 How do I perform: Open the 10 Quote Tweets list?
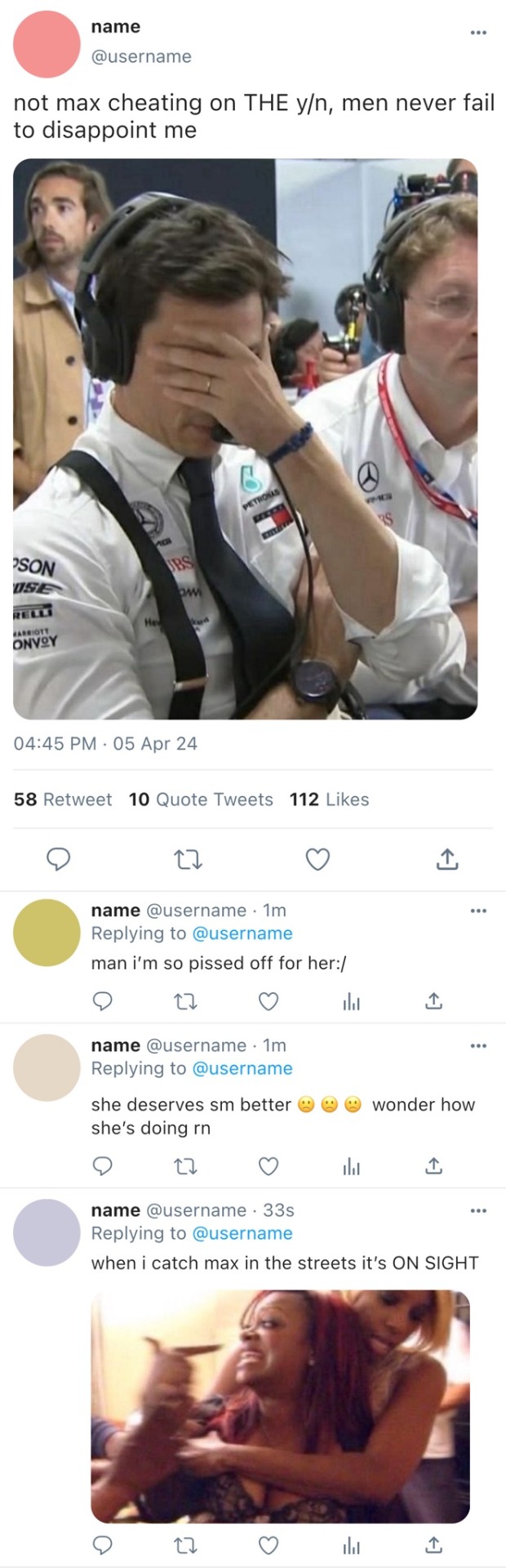click(201, 800)
